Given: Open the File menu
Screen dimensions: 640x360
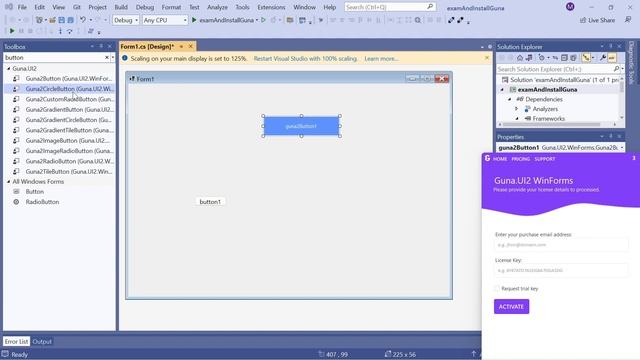Looking at the screenshot, I should pyautogui.click(x=22, y=7).
